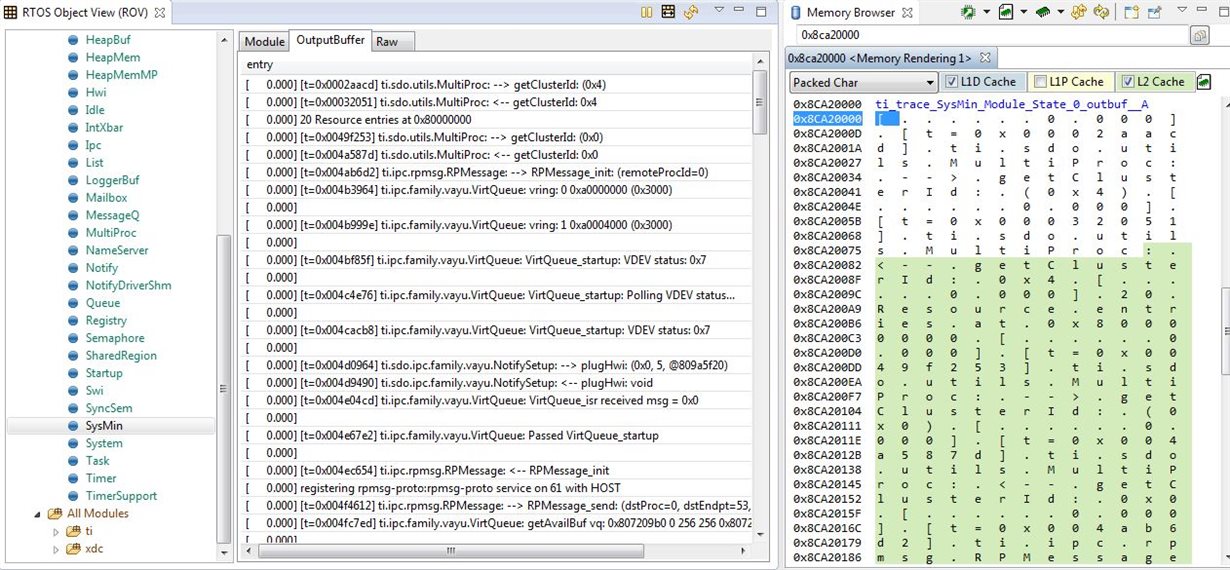The height and width of the screenshot is (570, 1230).
Task: Select HeapBuf module in the tree
Action: (x=108, y=40)
